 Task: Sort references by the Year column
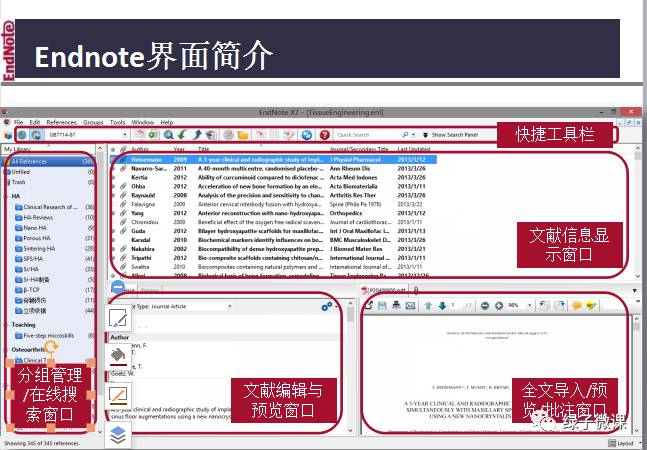click(179, 149)
